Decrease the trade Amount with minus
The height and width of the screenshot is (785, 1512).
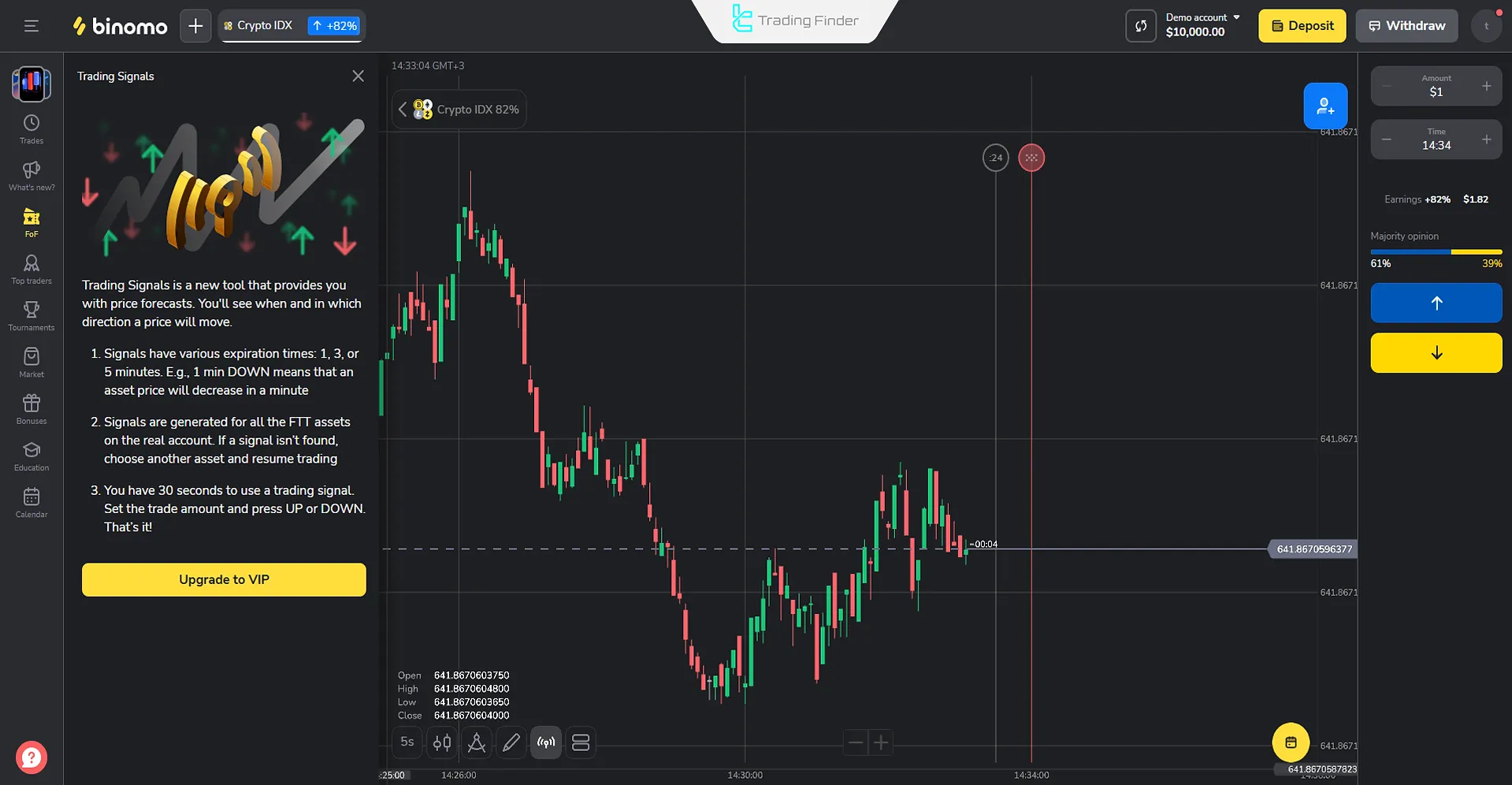(1387, 86)
